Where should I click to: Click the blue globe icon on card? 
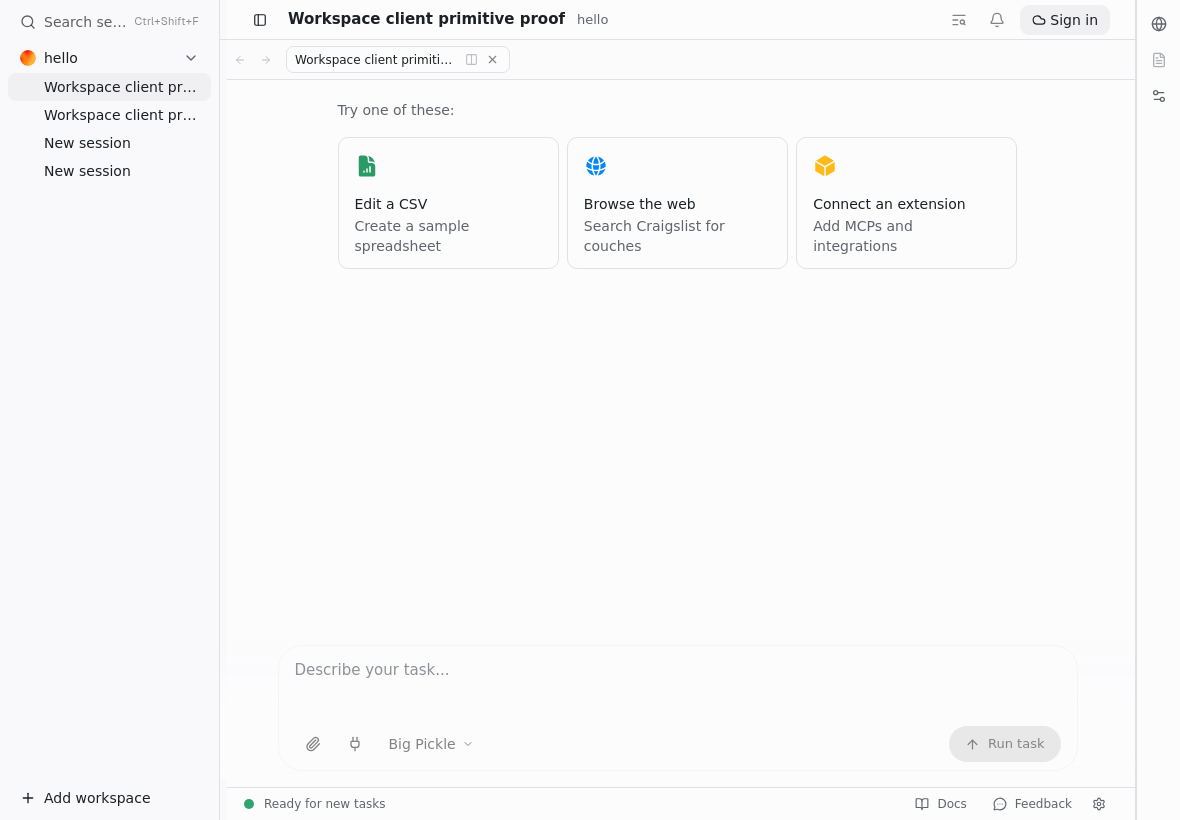[x=595, y=166]
